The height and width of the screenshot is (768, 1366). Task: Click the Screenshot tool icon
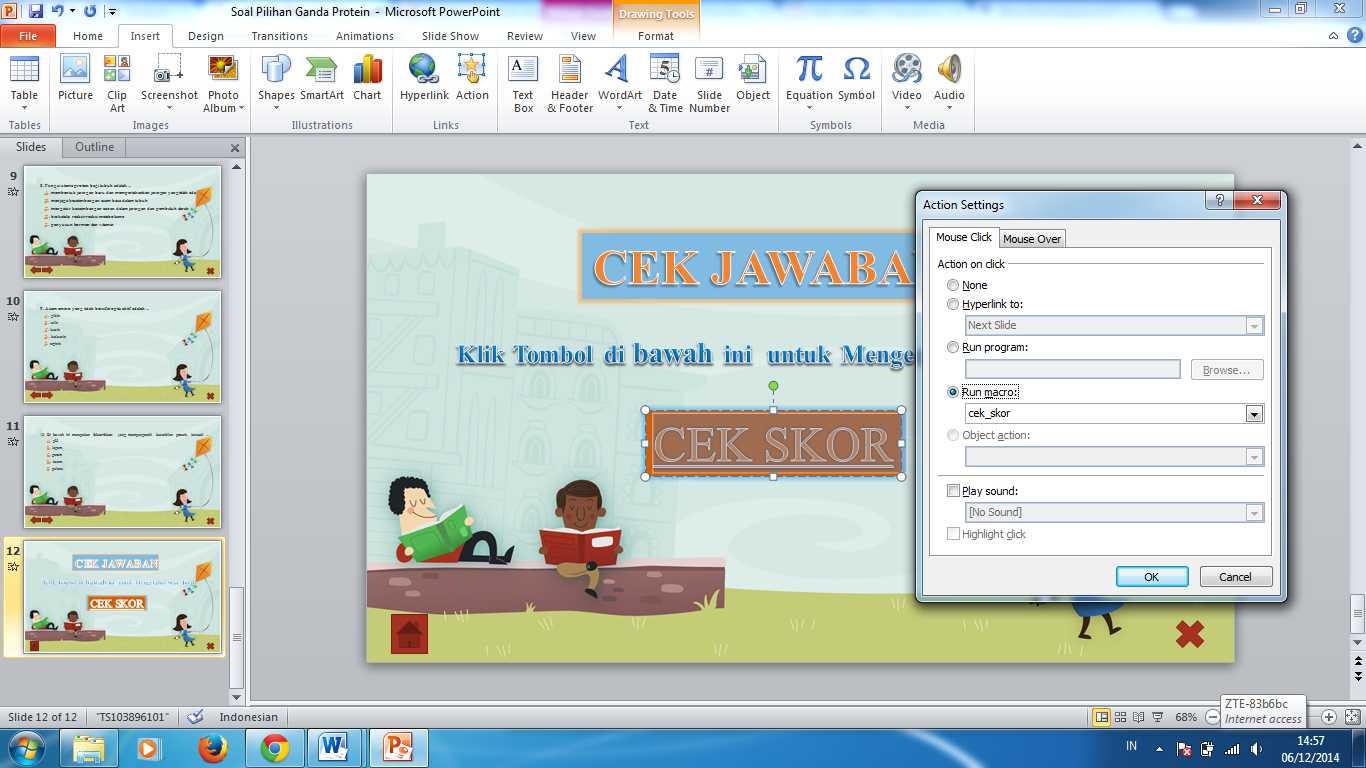[x=169, y=70]
